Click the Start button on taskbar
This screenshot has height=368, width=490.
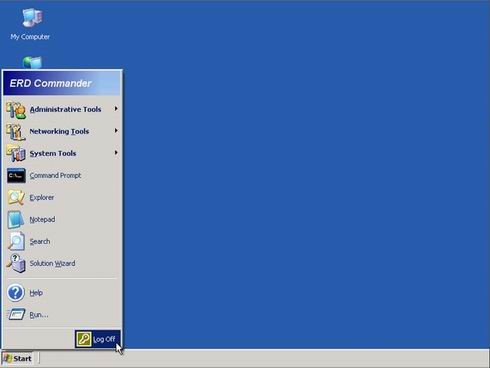(17, 359)
